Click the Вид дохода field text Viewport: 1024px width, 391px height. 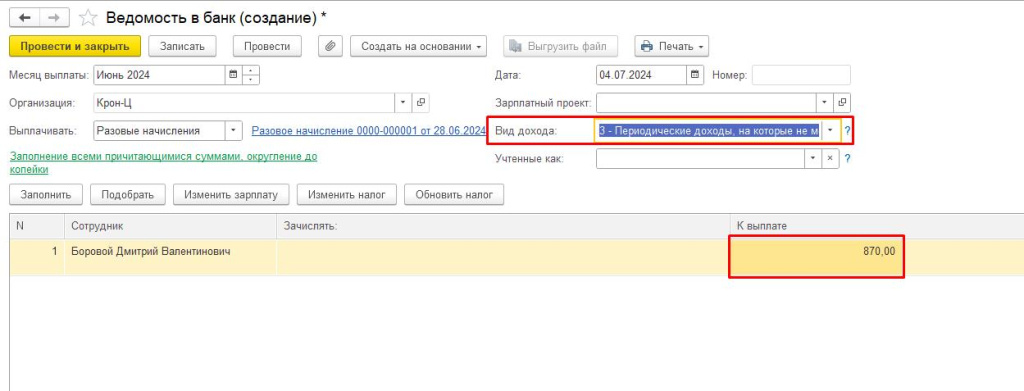point(709,131)
